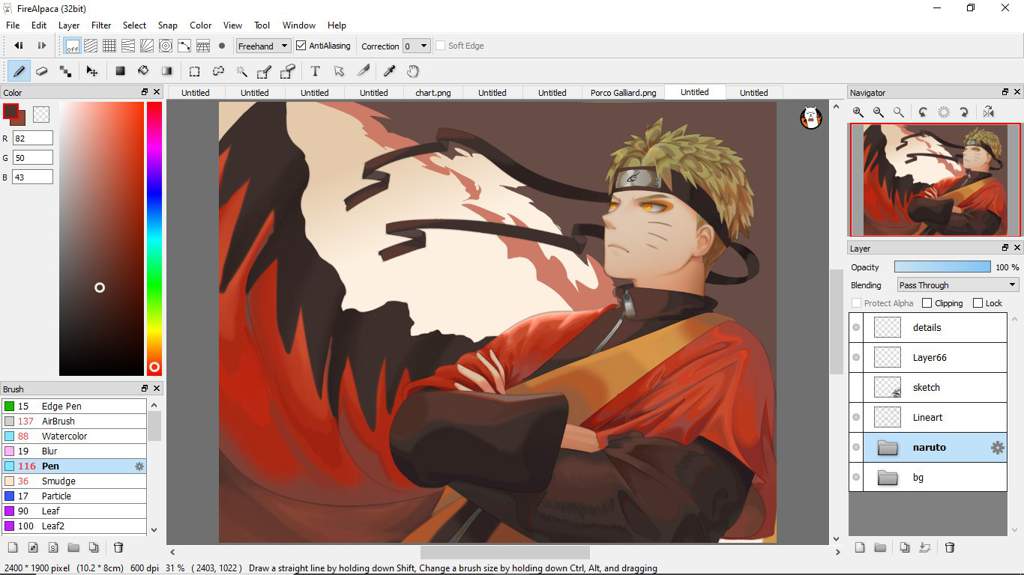Select the Gradient tool
The width and height of the screenshot is (1024, 575).
167,71
